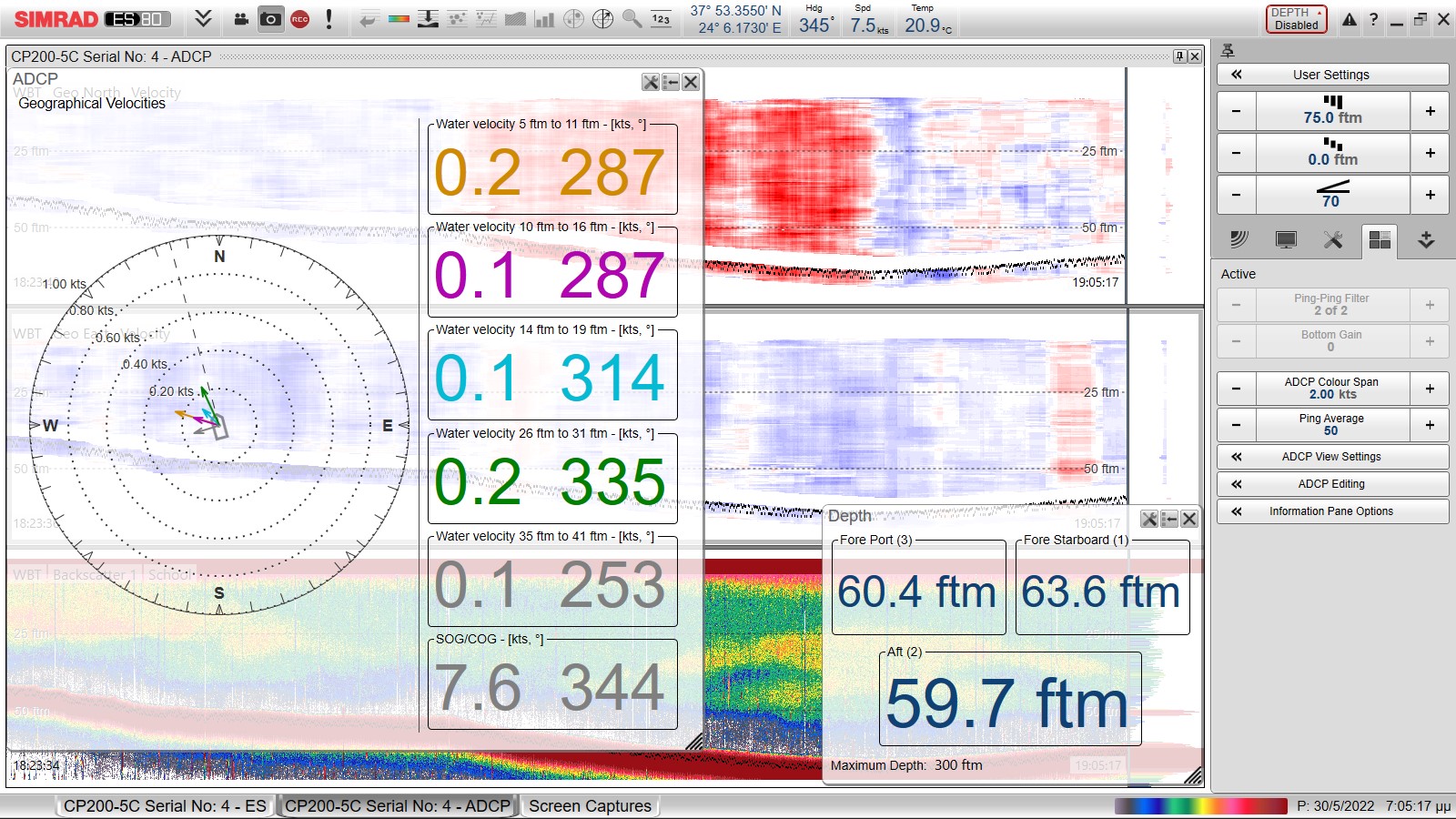Switch to CP200-5C Serial No: 4 - ES tab
The image size is (1456, 819).
[165, 806]
